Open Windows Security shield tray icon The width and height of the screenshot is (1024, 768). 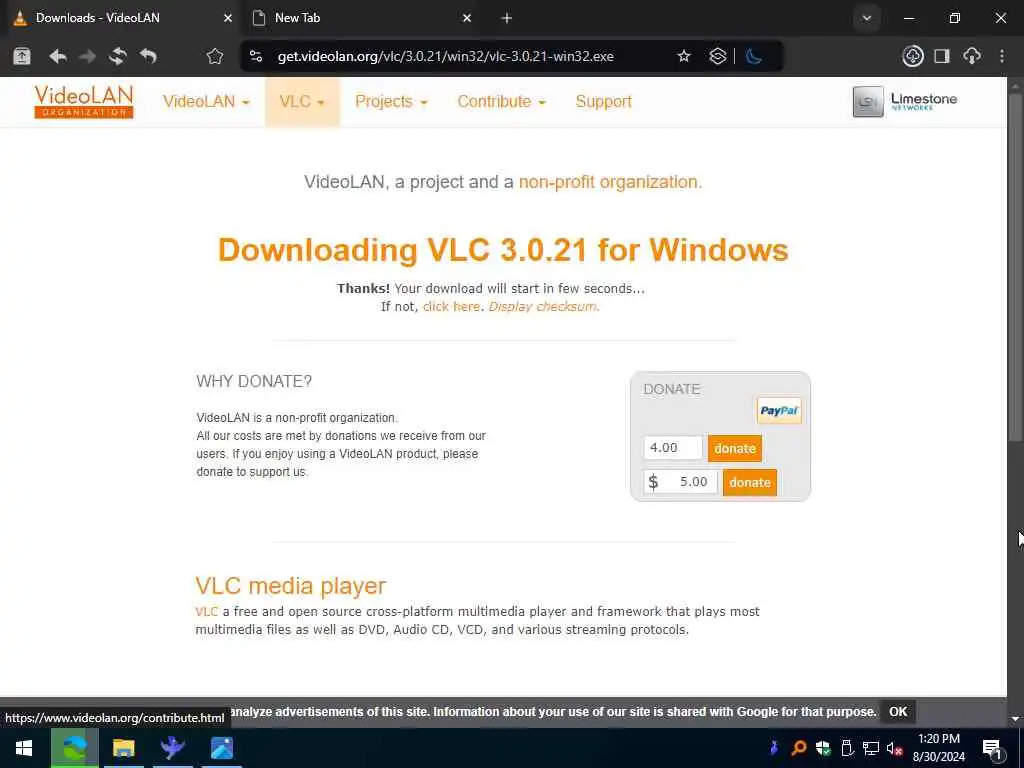(823, 748)
